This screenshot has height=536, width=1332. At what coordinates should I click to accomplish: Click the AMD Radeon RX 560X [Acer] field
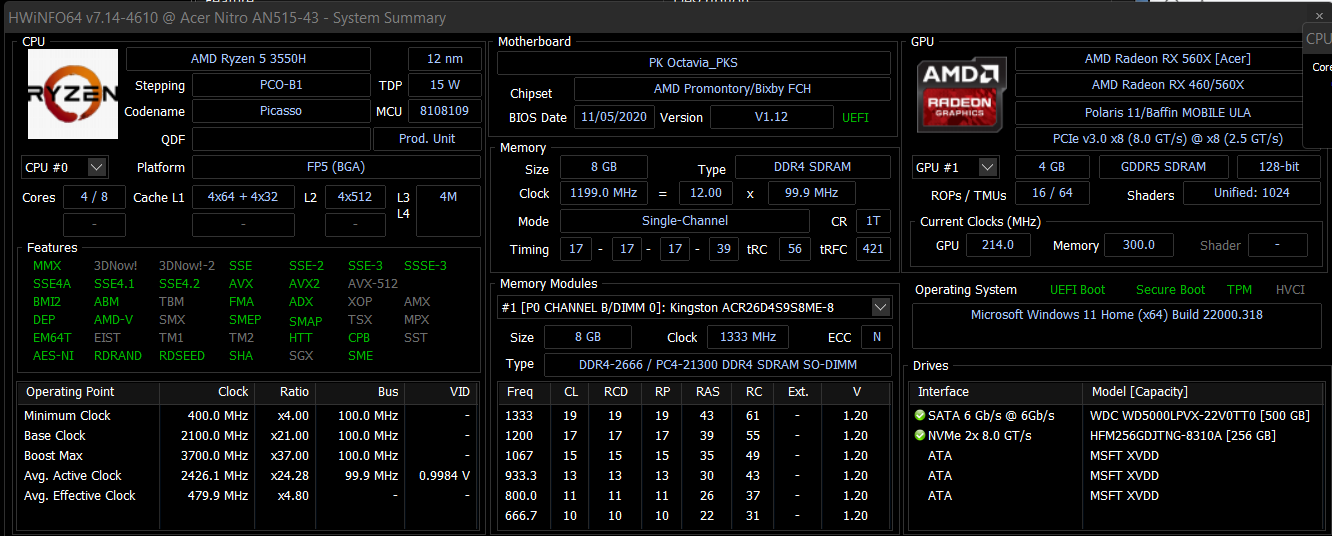coord(1167,59)
